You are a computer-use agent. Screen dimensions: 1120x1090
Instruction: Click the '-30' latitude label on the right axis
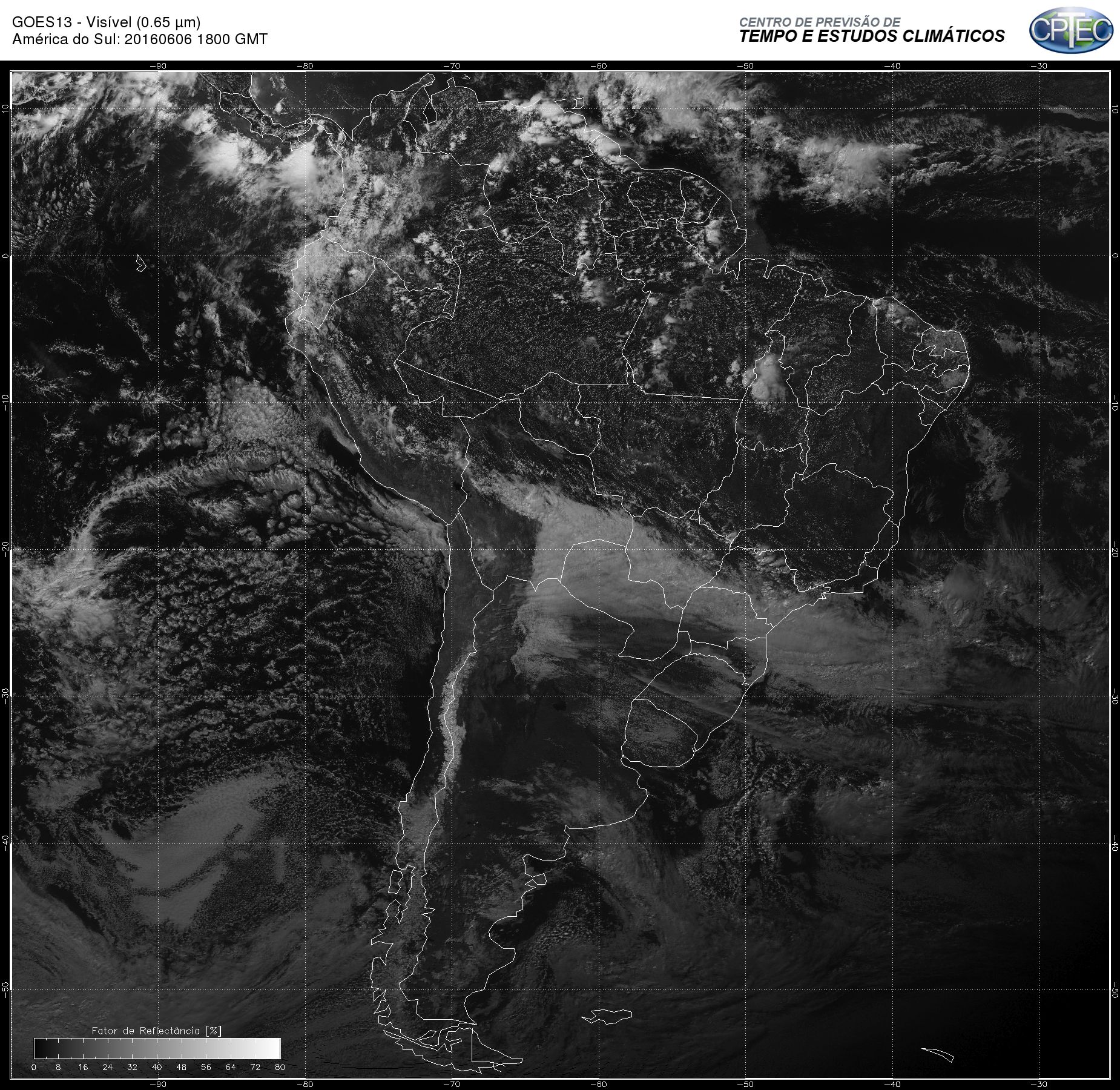pos(1115,696)
